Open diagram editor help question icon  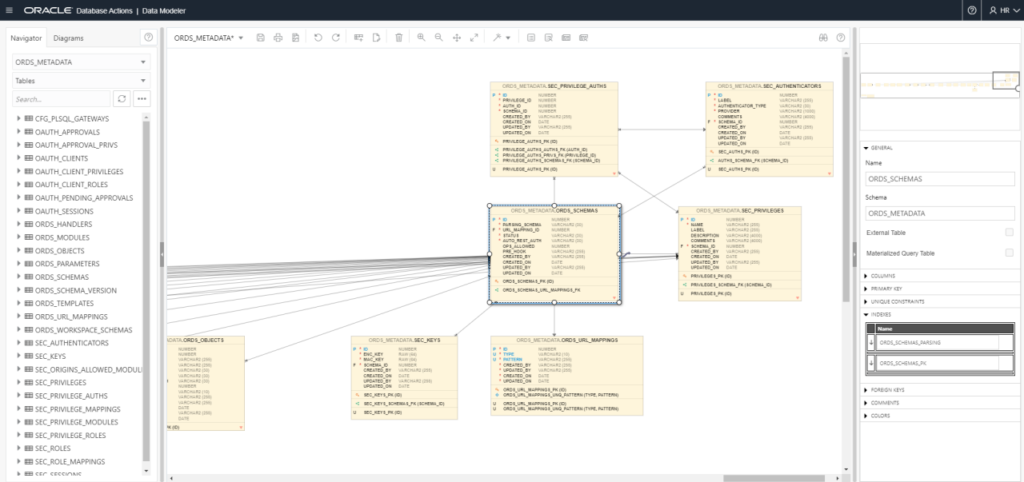click(841, 38)
